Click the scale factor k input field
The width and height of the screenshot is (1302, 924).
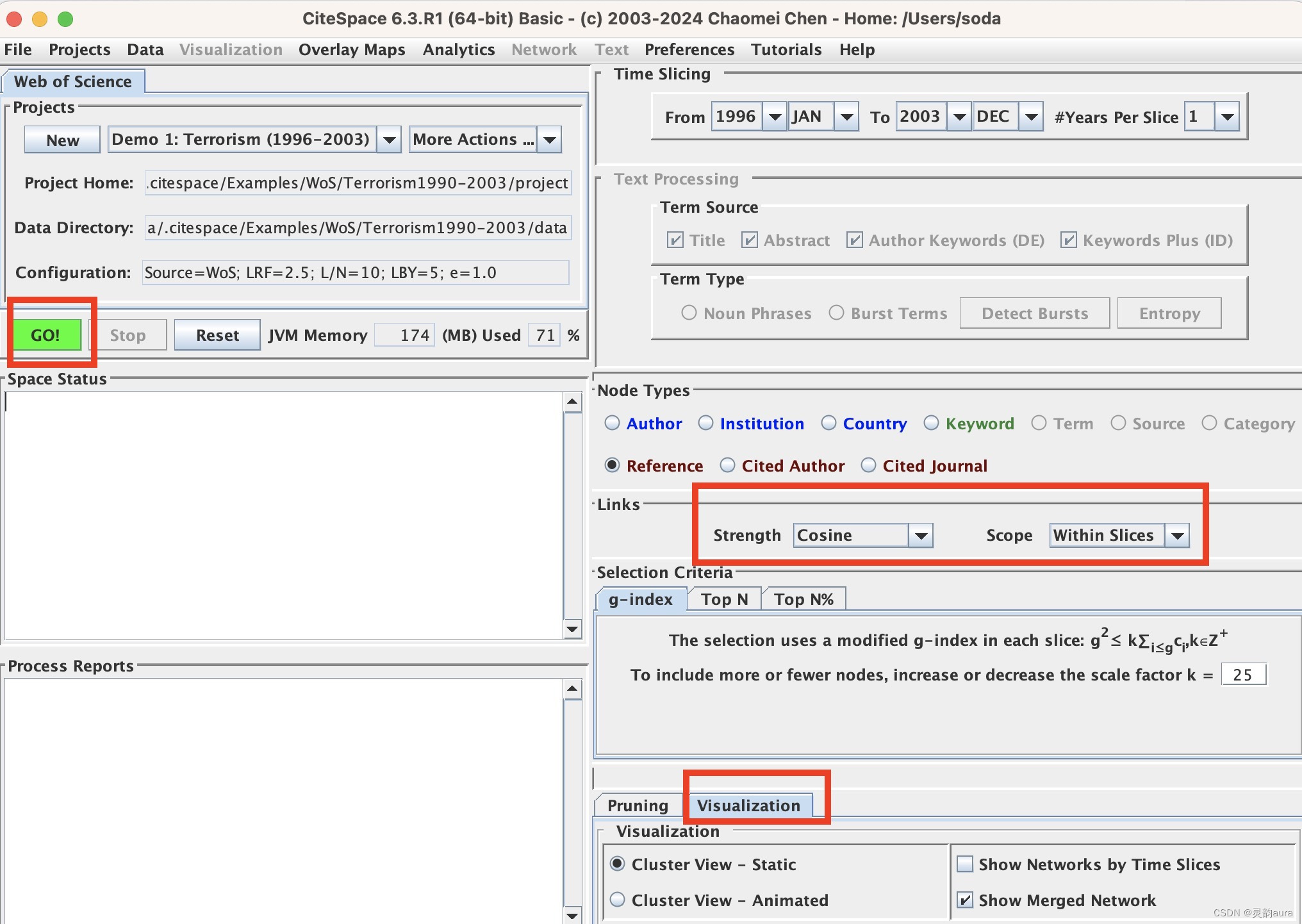[1243, 675]
